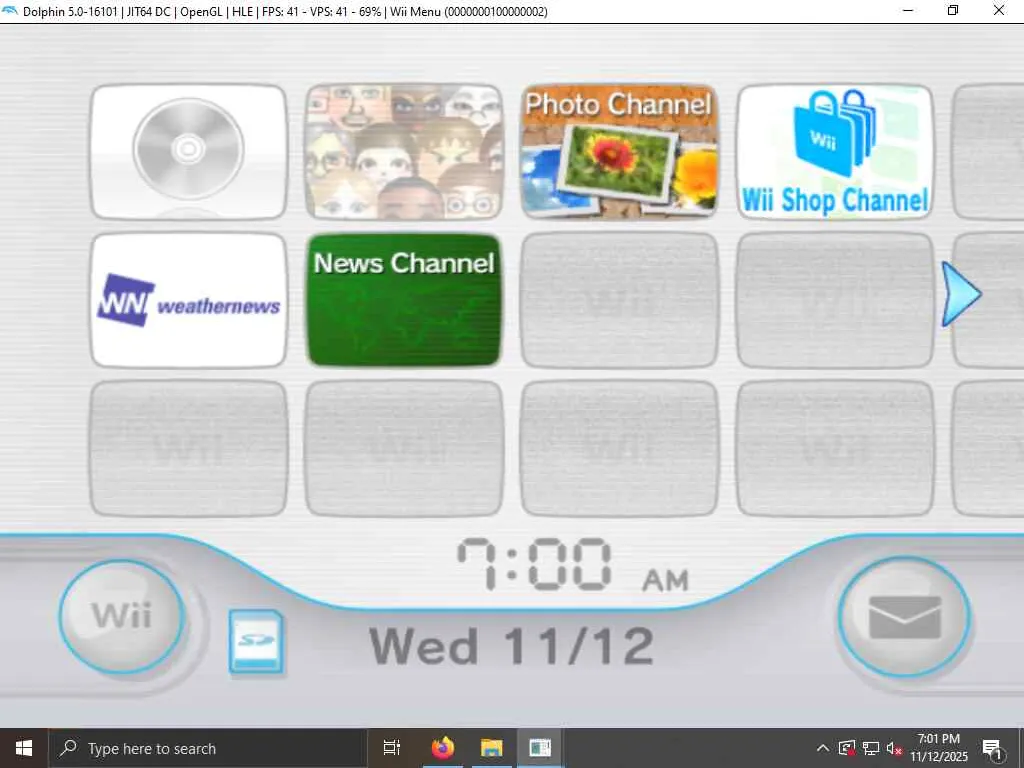Show hidden system tray icons
The image size is (1024, 768).
[823, 748]
